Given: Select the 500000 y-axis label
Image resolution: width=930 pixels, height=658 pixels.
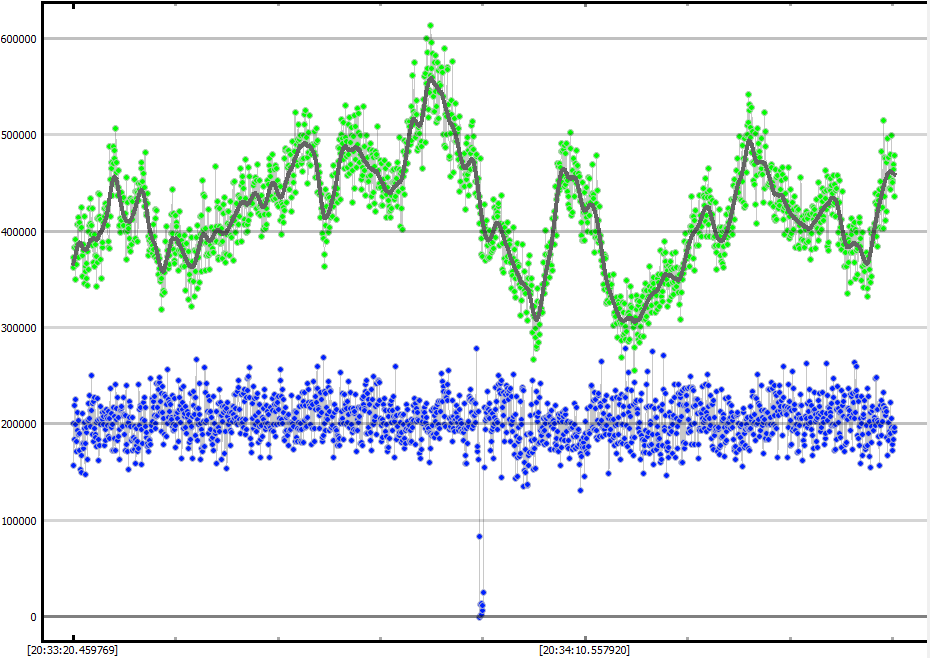Looking at the screenshot, I should (21, 135).
